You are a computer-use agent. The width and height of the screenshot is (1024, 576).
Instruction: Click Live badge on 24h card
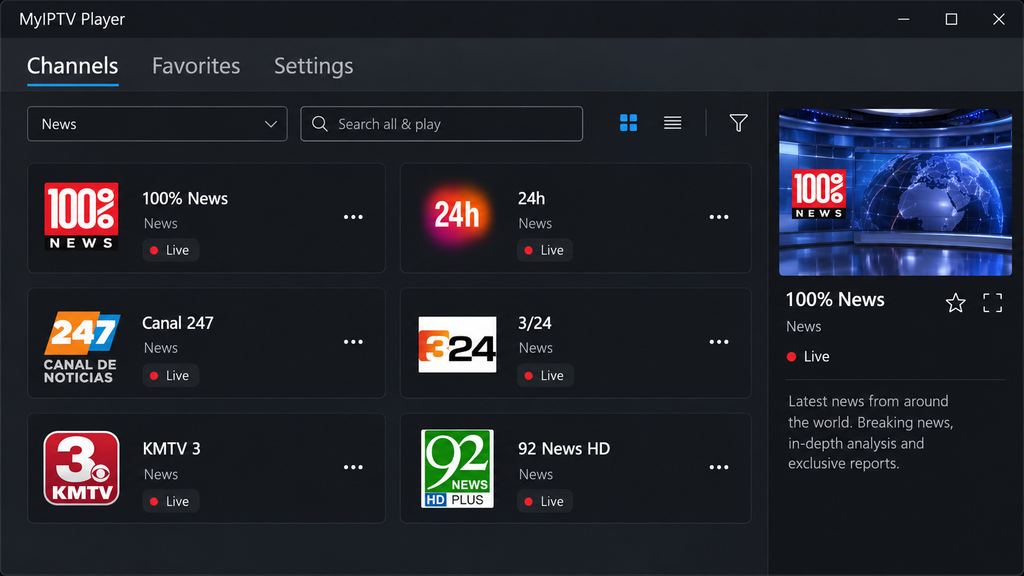(545, 250)
